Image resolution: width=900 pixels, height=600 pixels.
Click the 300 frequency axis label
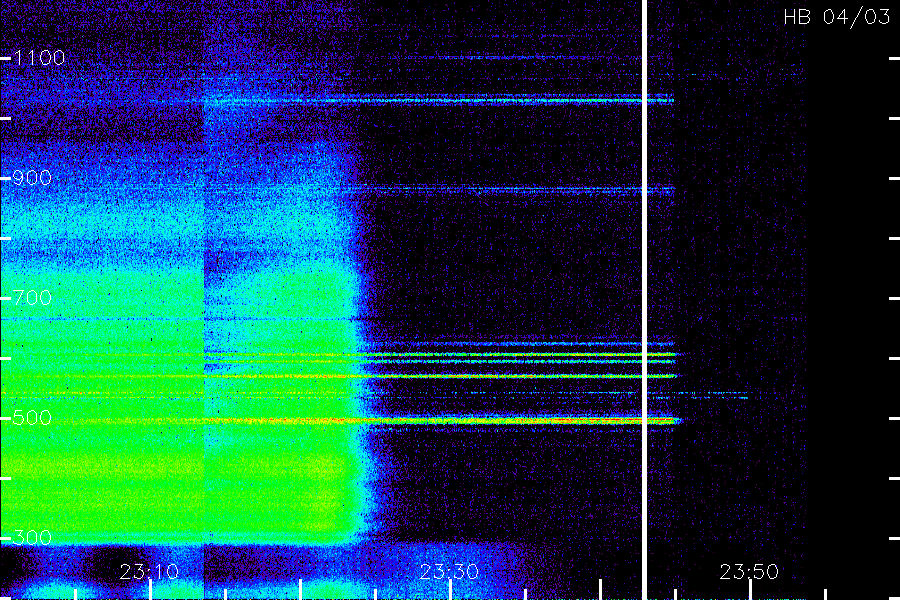coord(32,538)
